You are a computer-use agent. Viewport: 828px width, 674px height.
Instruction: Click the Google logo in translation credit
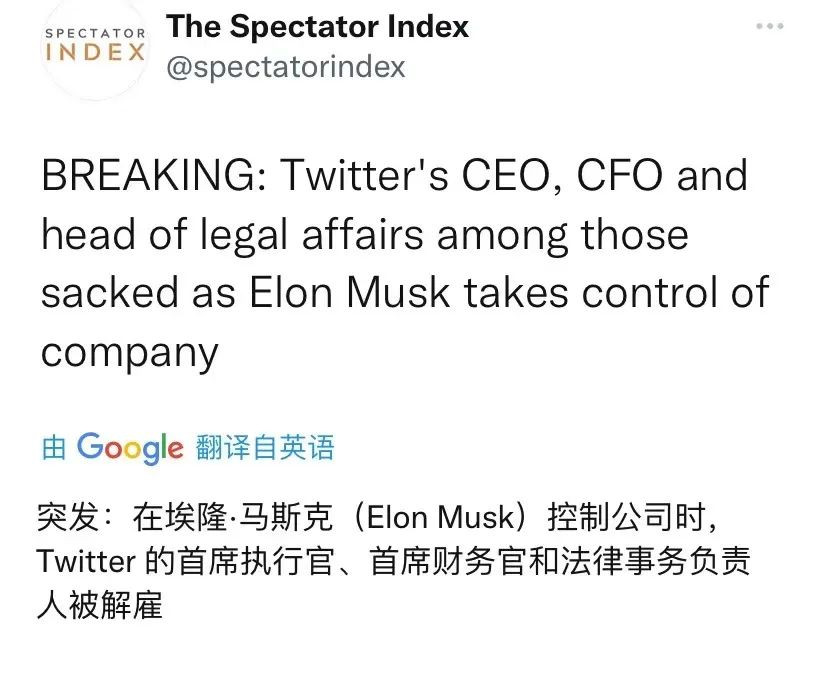pyautogui.click(x=130, y=447)
